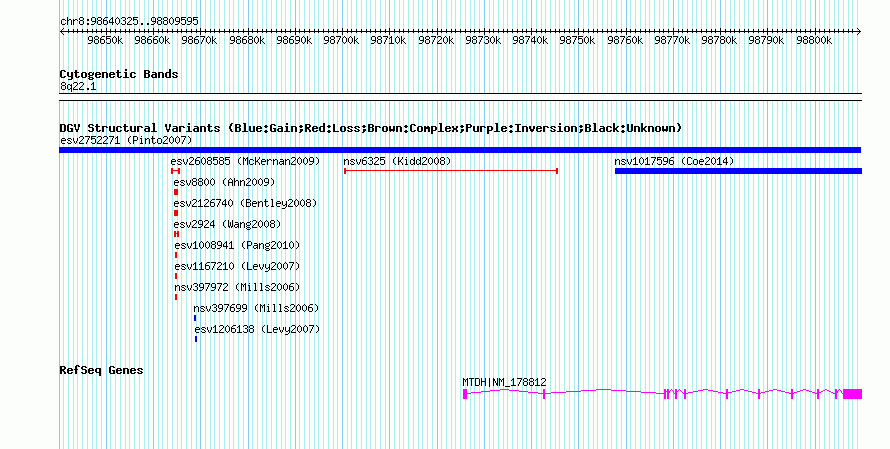Click the 98650k ruler tick label
The height and width of the screenshot is (449, 890).
coord(105,40)
